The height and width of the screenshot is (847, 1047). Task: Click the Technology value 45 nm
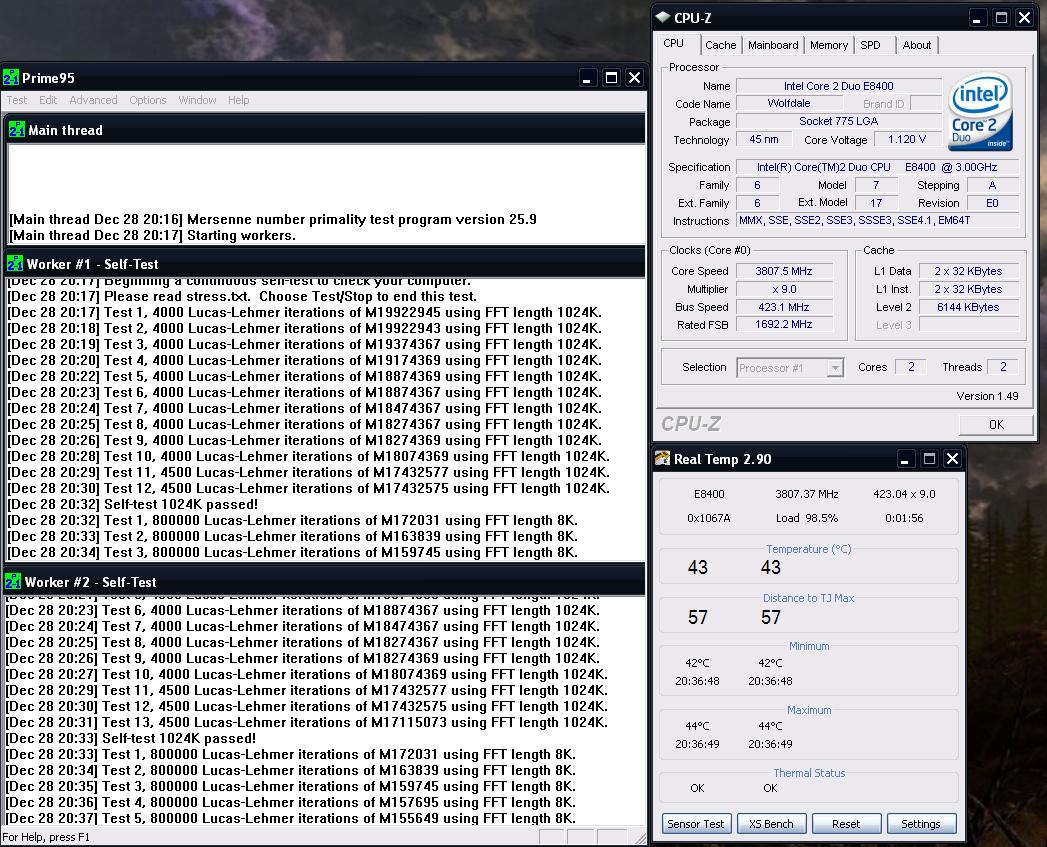coord(764,139)
